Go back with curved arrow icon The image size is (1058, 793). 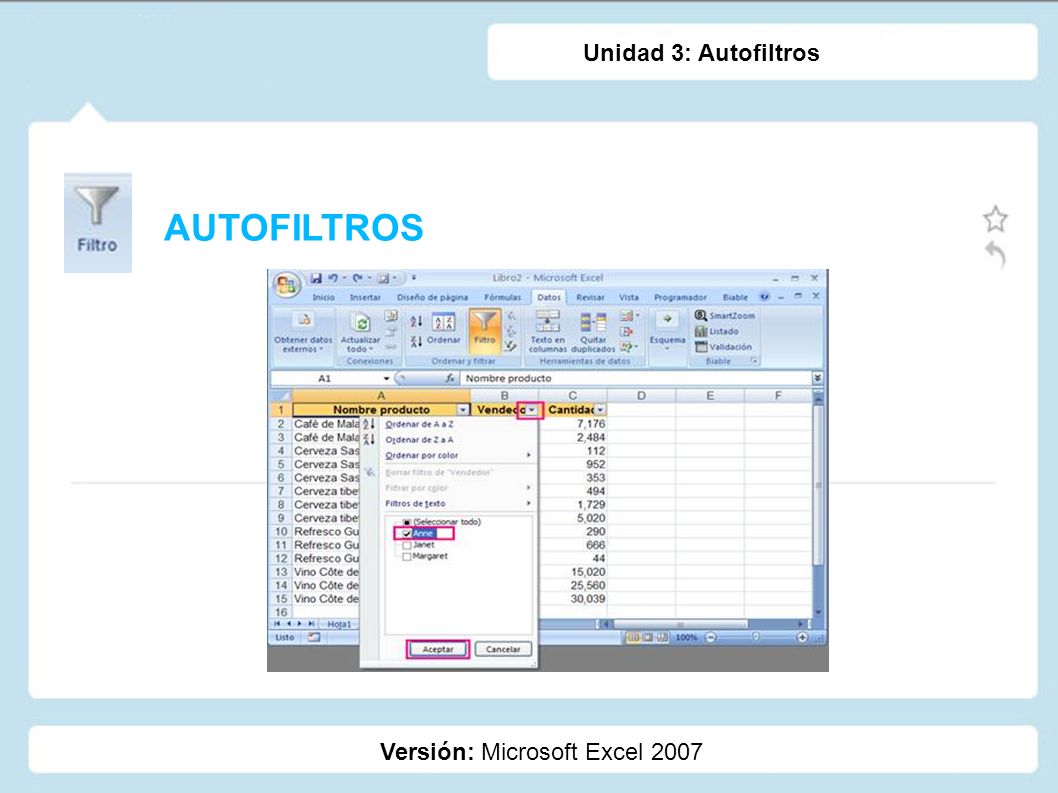[x=995, y=255]
